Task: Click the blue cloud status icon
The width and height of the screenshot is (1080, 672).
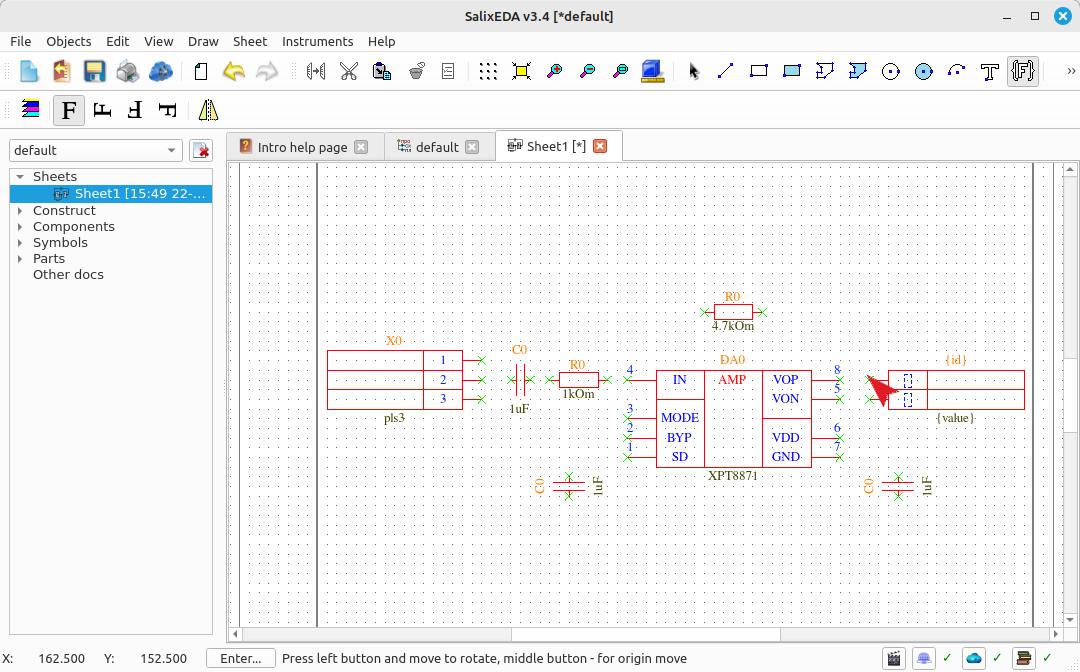Action: 974,658
